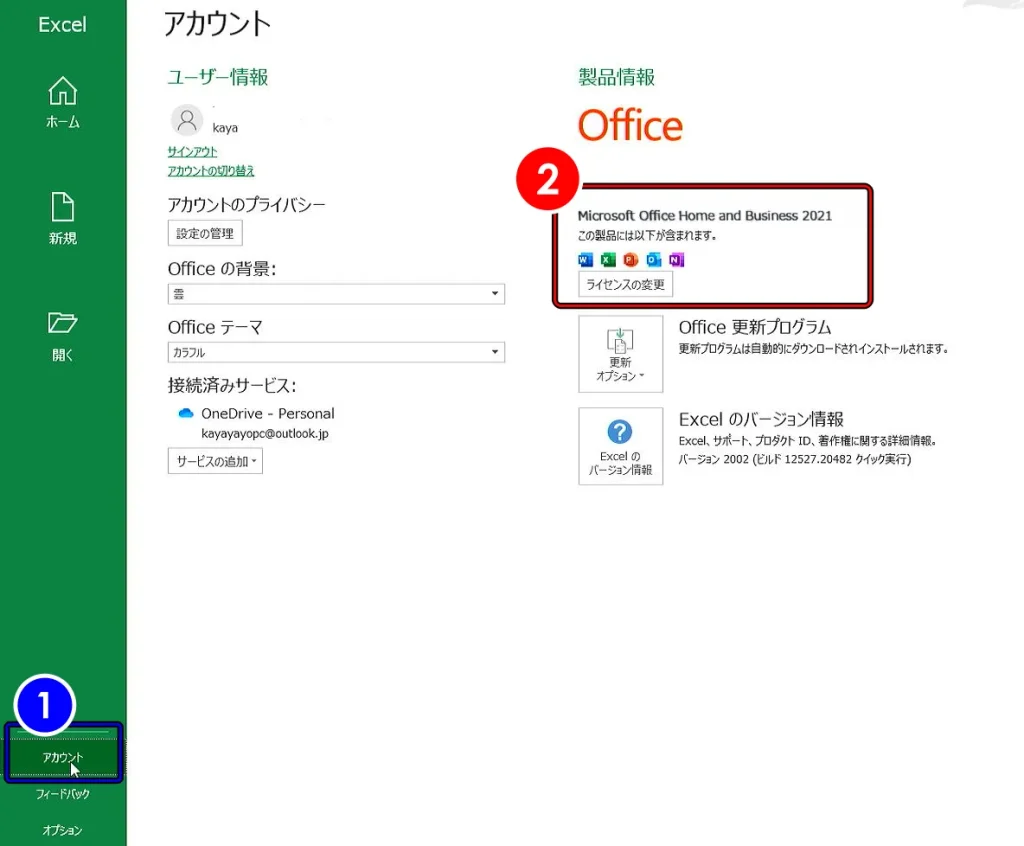Open the New (新規) page
The height and width of the screenshot is (846, 1024).
tap(63, 219)
